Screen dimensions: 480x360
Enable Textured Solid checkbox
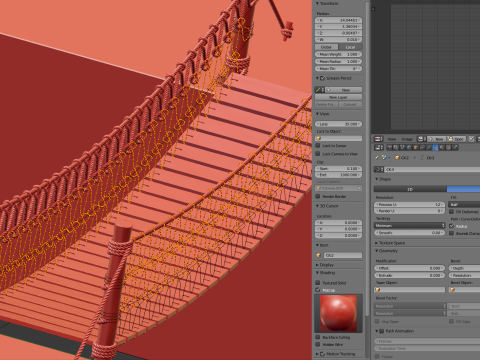[318, 283]
